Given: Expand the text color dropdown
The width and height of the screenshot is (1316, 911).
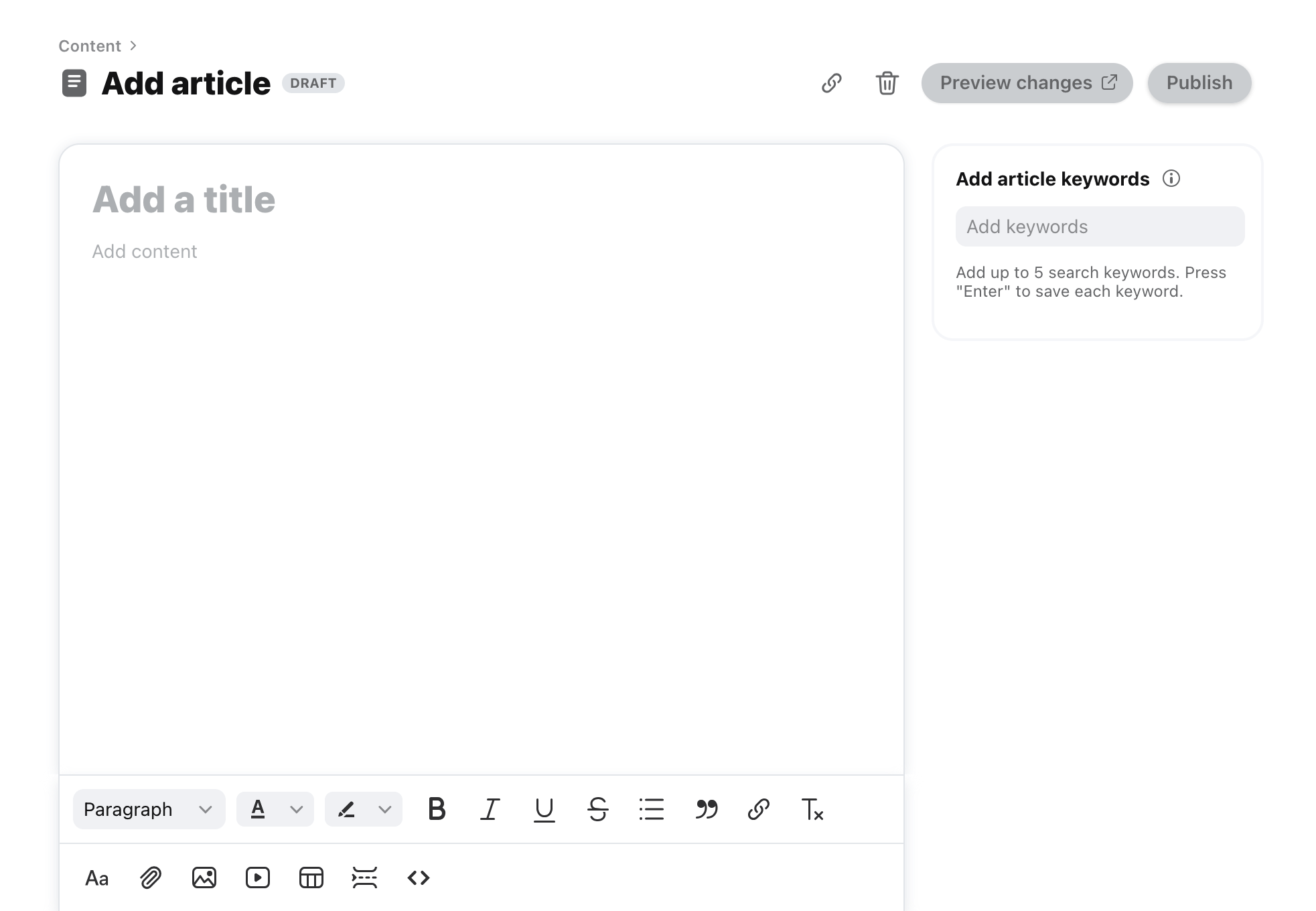Looking at the screenshot, I should click(x=296, y=809).
